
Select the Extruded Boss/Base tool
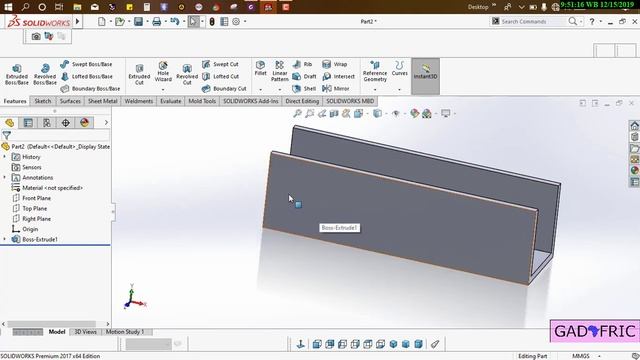point(17,74)
